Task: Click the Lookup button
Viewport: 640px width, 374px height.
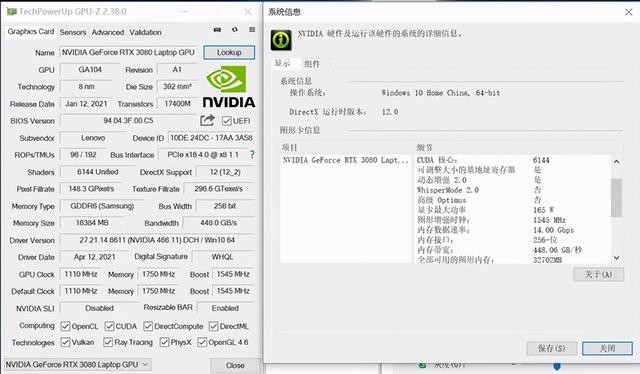Action: tap(229, 52)
